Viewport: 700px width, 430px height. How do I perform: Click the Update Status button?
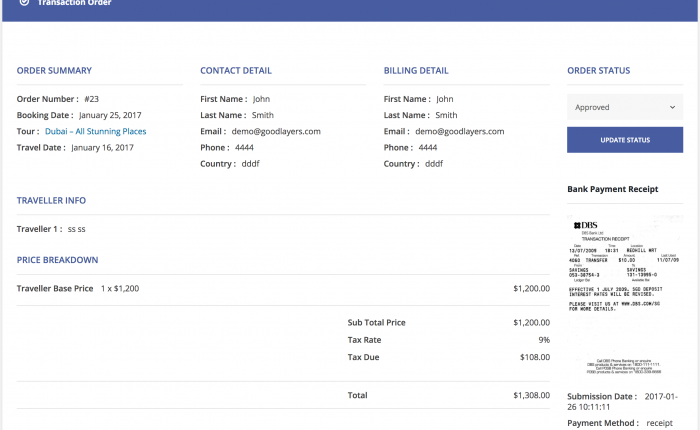pyautogui.click(x=625, y=140)
